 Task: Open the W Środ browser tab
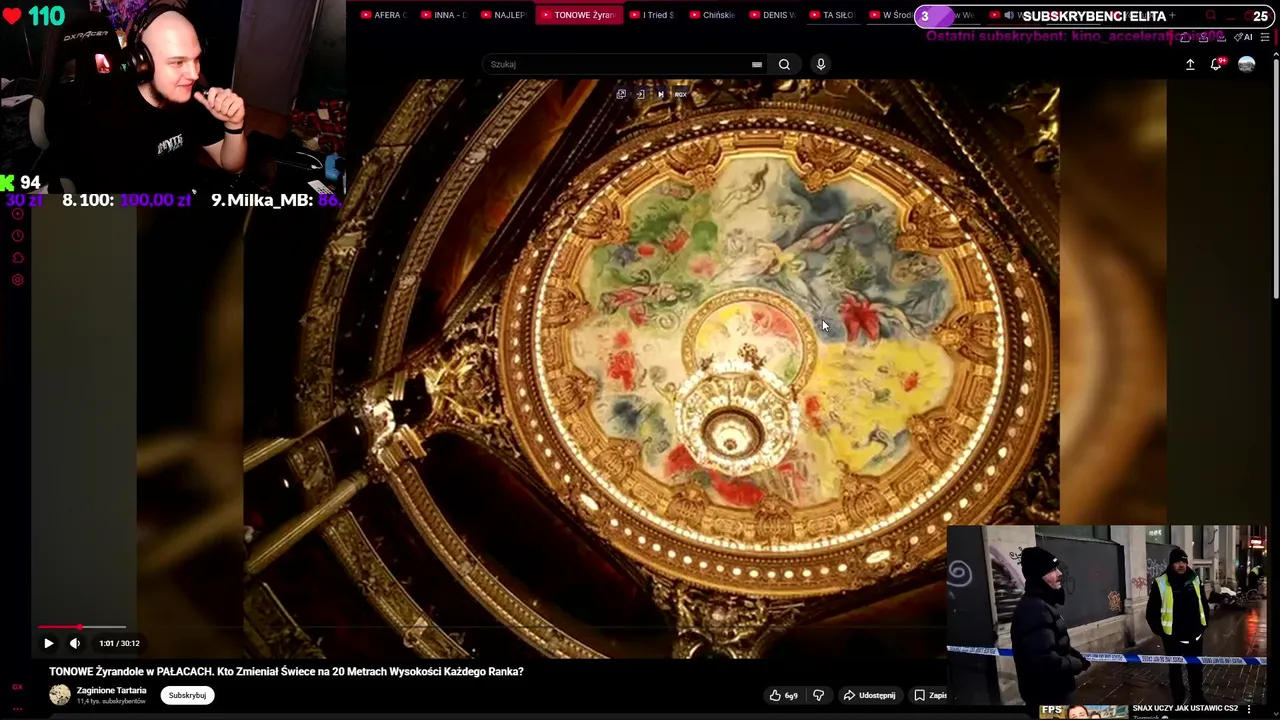pos(890,15)
